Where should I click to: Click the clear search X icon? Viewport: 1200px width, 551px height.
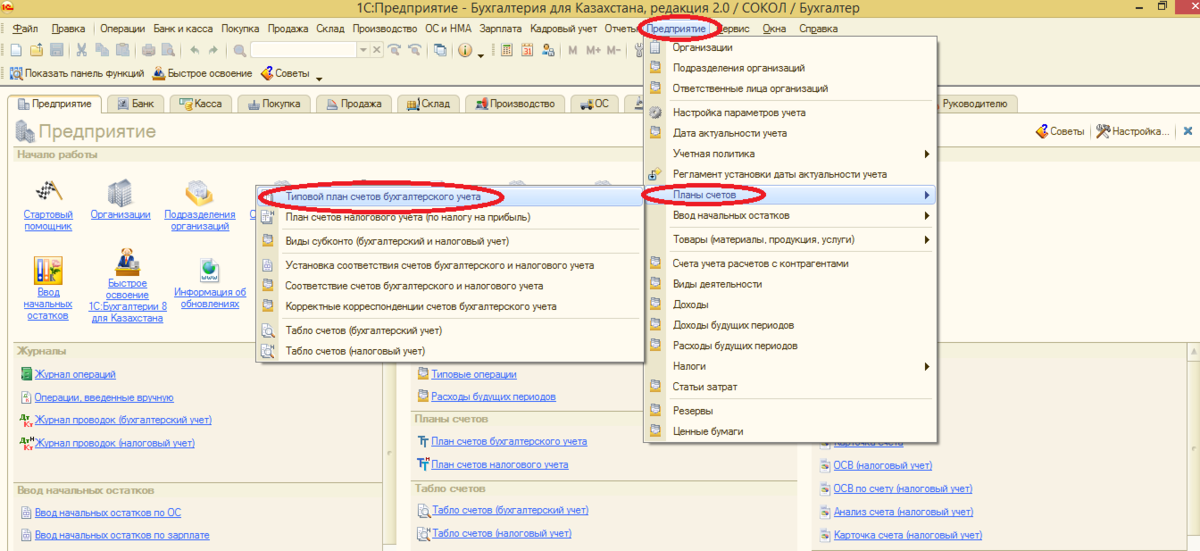[x=376, y=50]
